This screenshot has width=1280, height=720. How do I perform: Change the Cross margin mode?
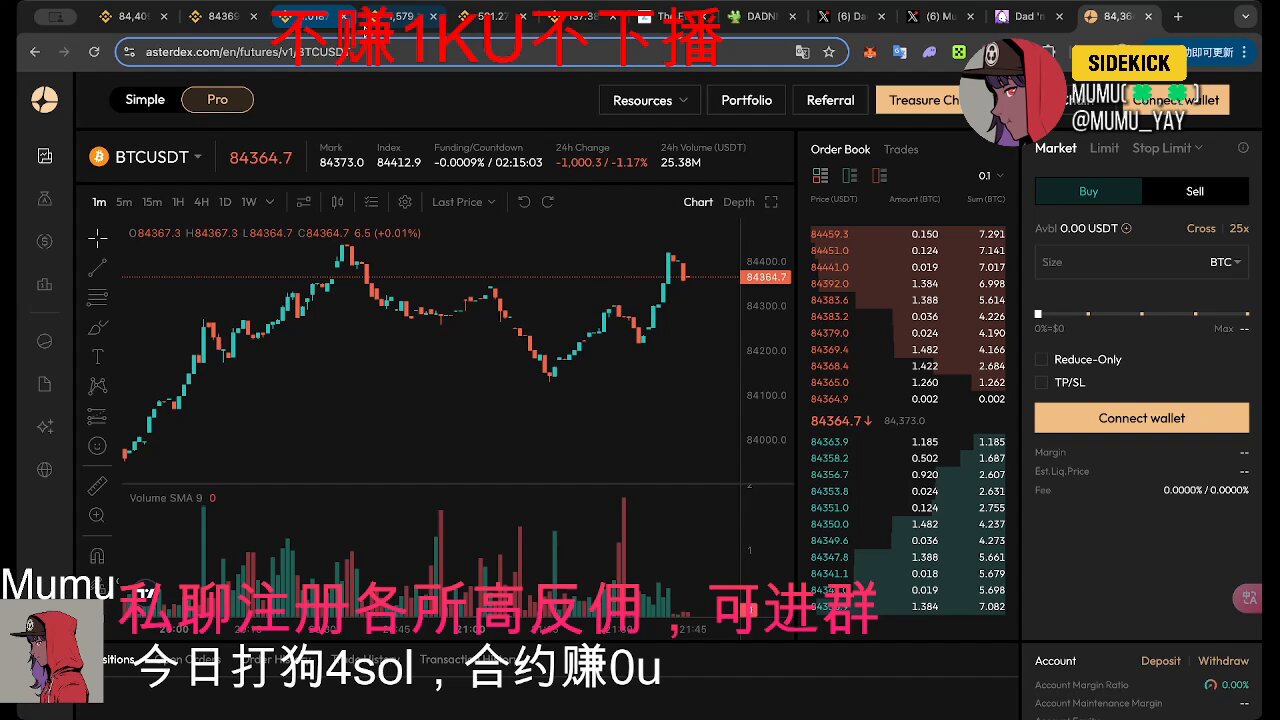pyautogui.click(x=1201, y=228)
